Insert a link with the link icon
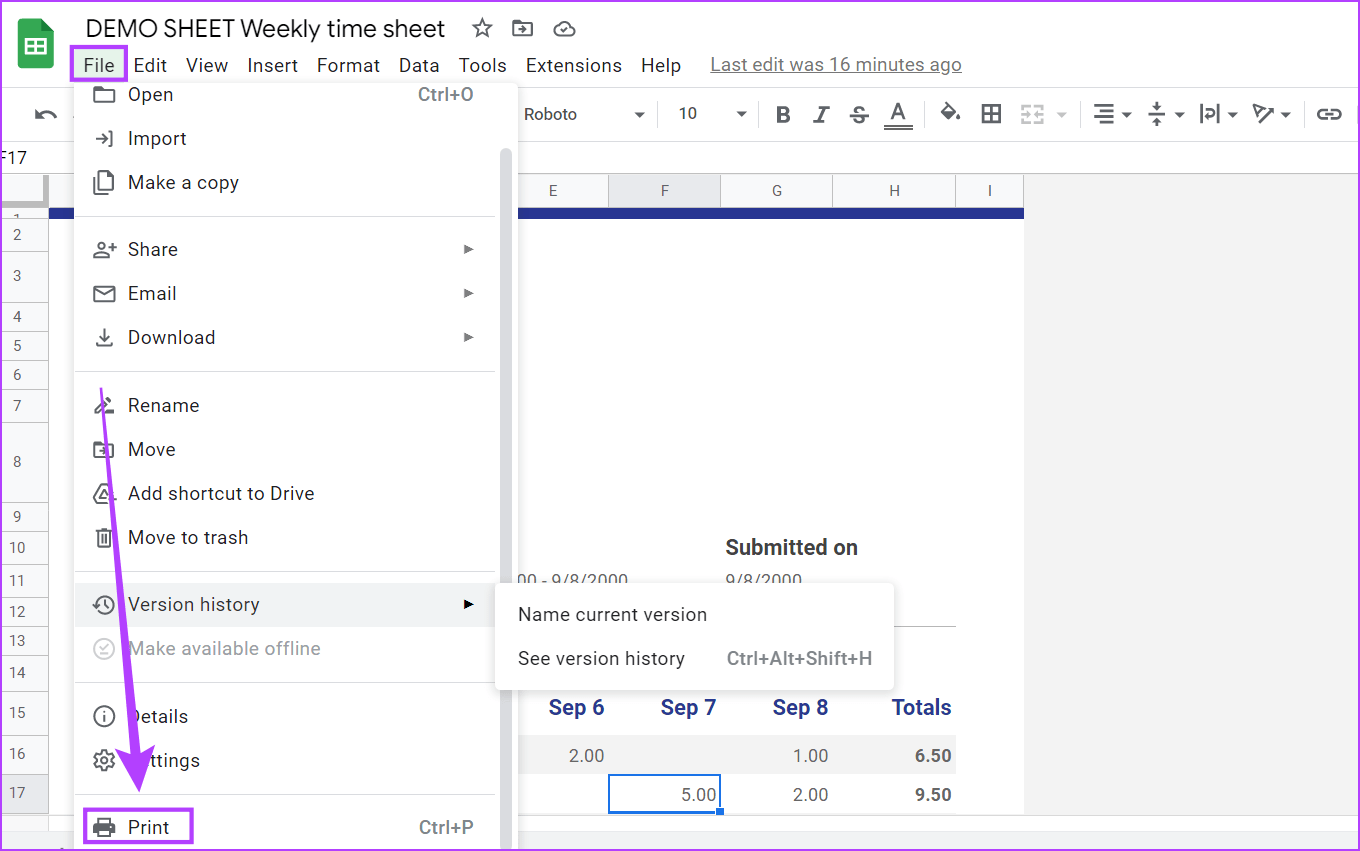This screenshot has width=1360, height=851. point(1330,113)
